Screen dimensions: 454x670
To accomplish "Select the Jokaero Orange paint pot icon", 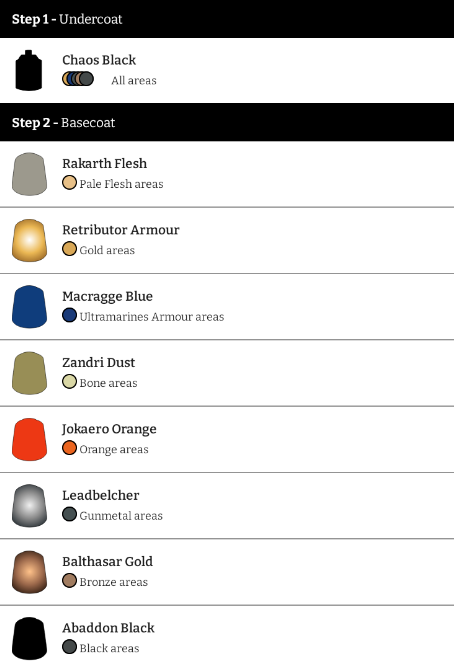I will click(29, 439).
